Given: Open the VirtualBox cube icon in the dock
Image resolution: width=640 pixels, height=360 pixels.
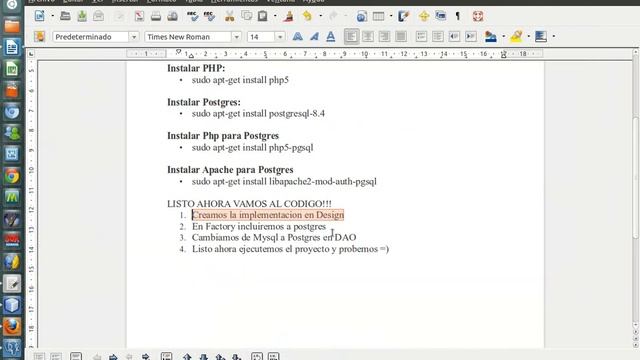Looking at the screenshot, I should point(12,305).
